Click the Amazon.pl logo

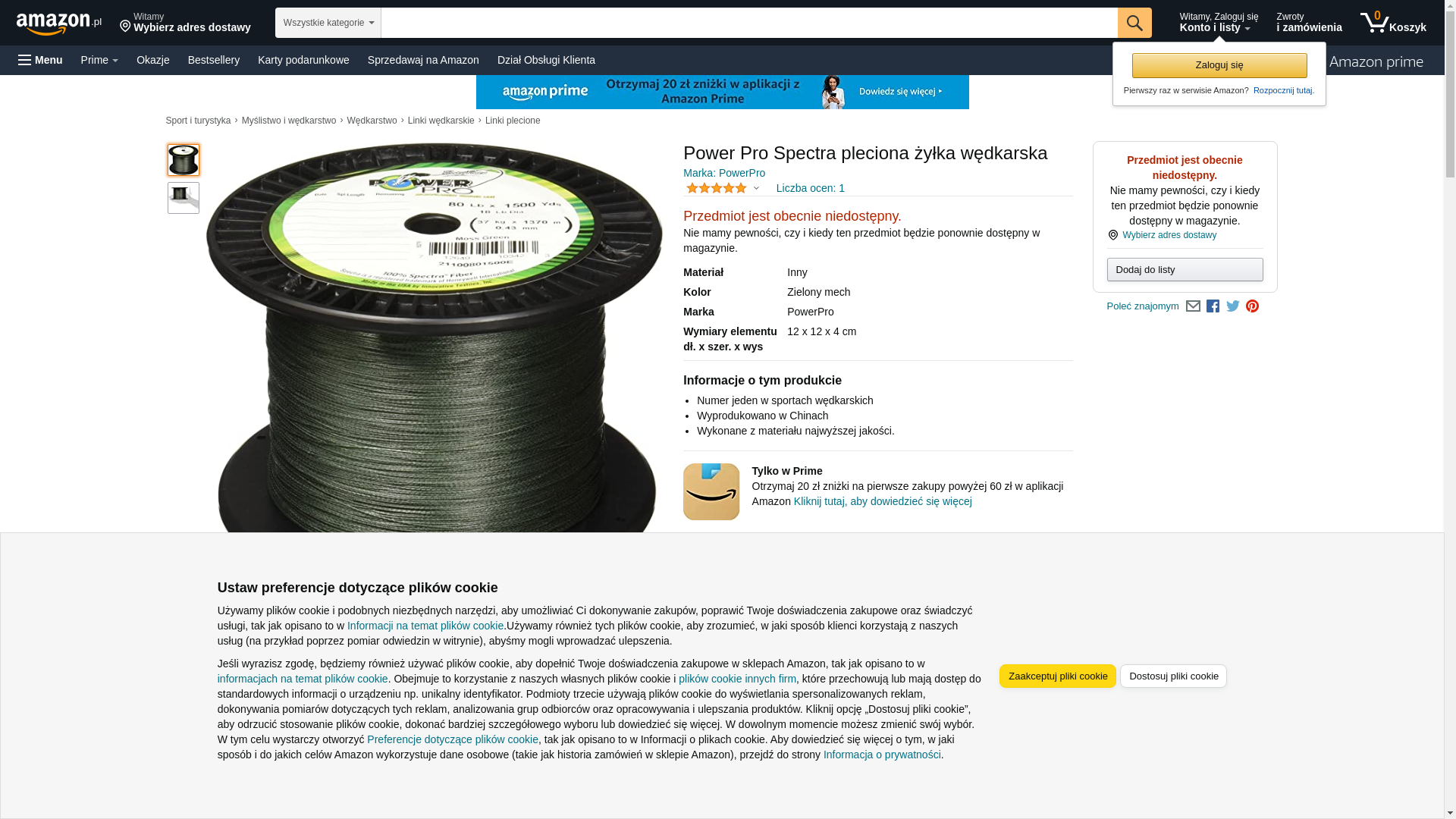(58, 24)
